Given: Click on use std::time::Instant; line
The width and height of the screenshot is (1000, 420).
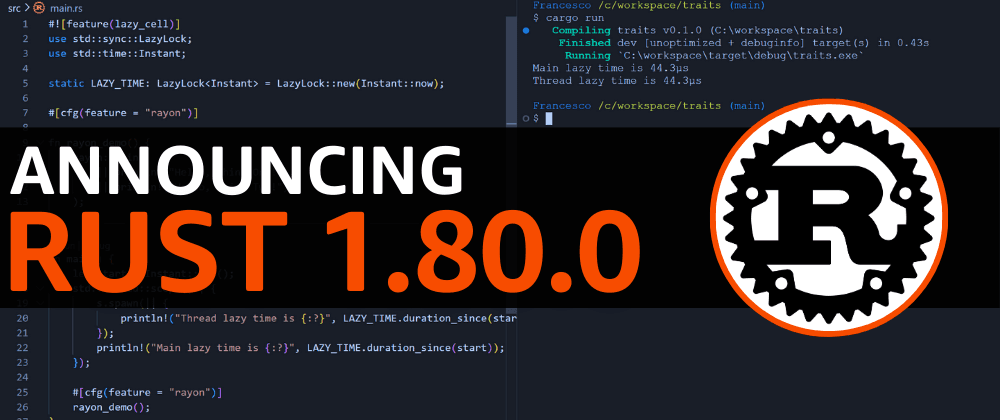Looking at the screenshot, I should pyautogui.click(x=117, y=54).
